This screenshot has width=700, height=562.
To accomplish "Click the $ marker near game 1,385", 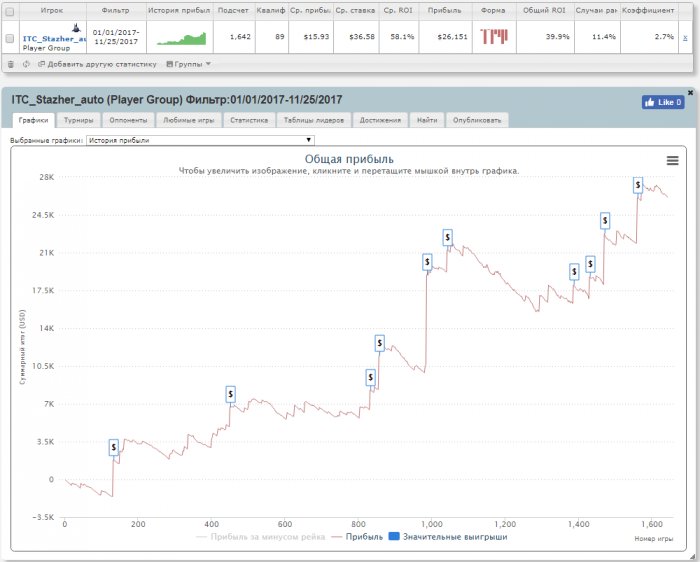I will (x=574, y=272).
